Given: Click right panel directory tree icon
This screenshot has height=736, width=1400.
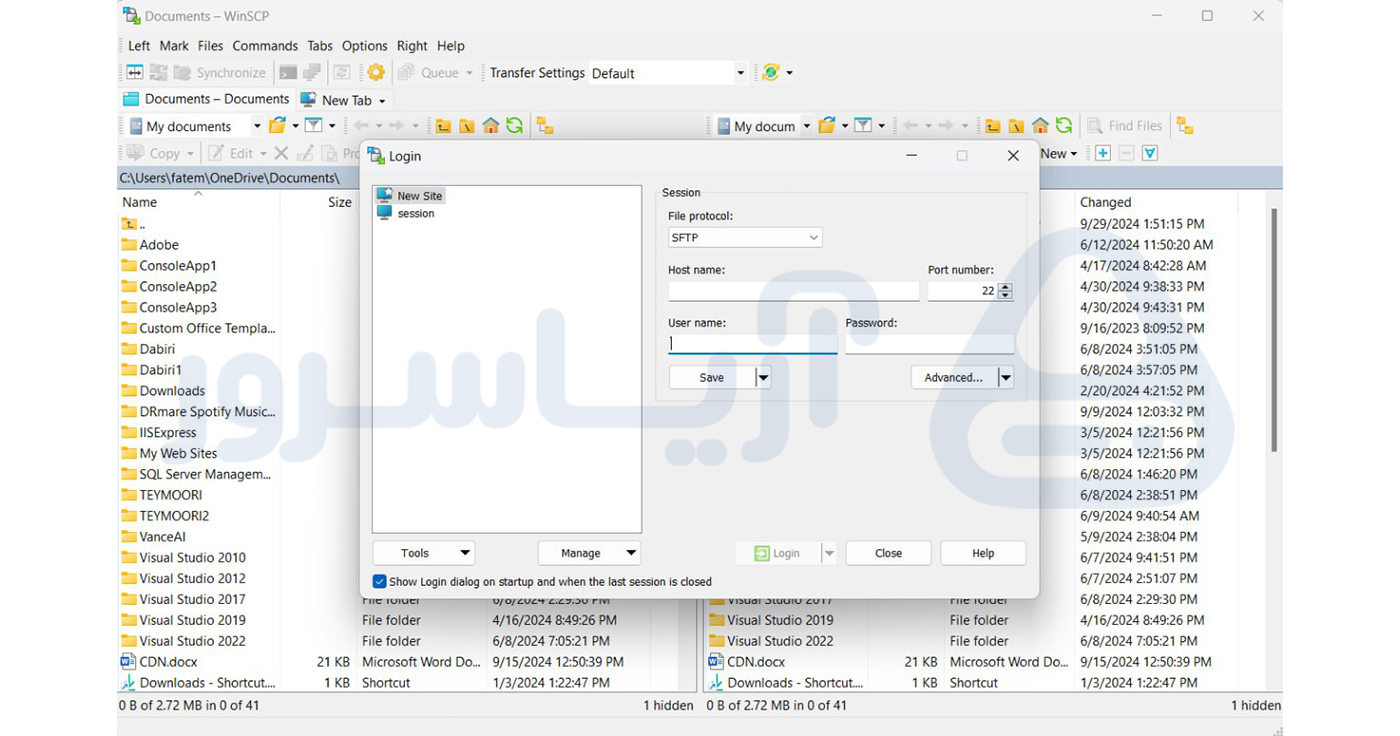Looking at the screenshot, I should (x=1185, y=125).
